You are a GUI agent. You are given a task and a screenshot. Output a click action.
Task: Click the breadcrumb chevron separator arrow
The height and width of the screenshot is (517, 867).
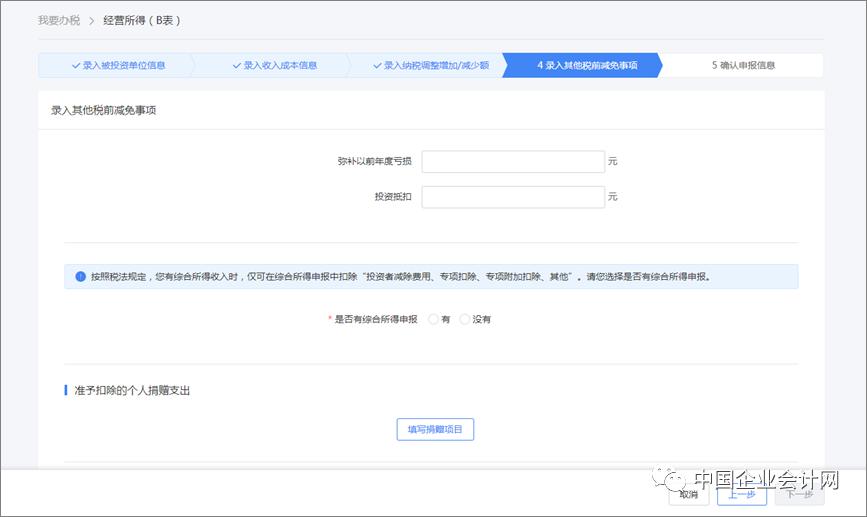click(92, 21)
